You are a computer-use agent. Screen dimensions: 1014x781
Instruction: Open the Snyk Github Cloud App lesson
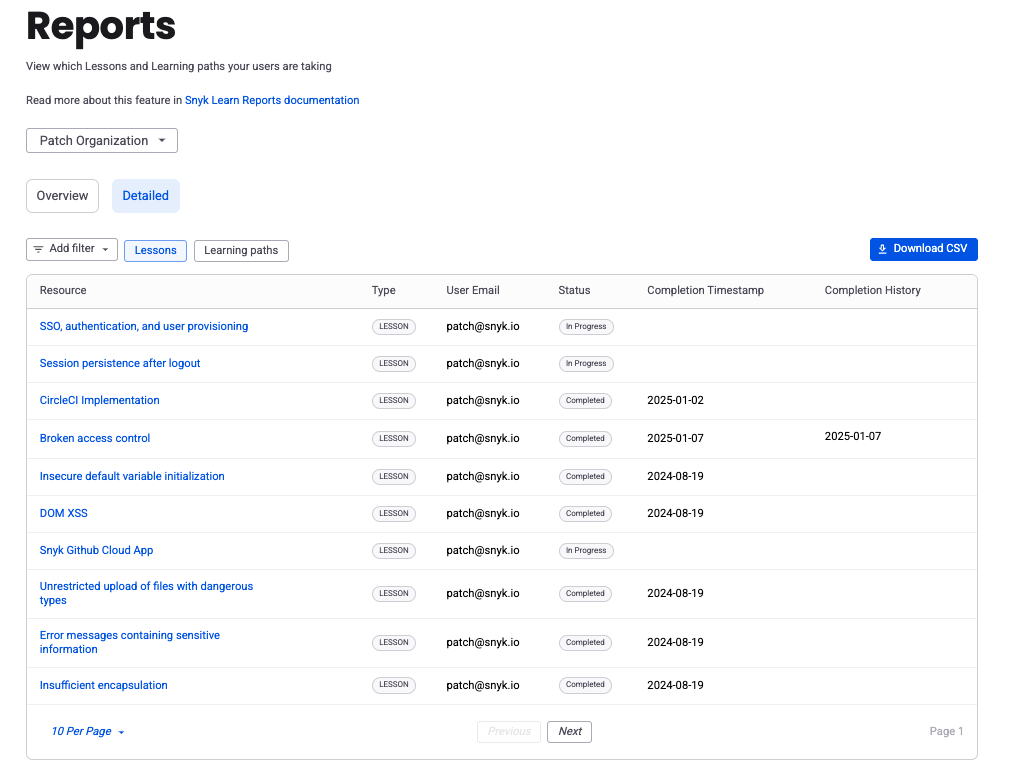tap(97, 550)
